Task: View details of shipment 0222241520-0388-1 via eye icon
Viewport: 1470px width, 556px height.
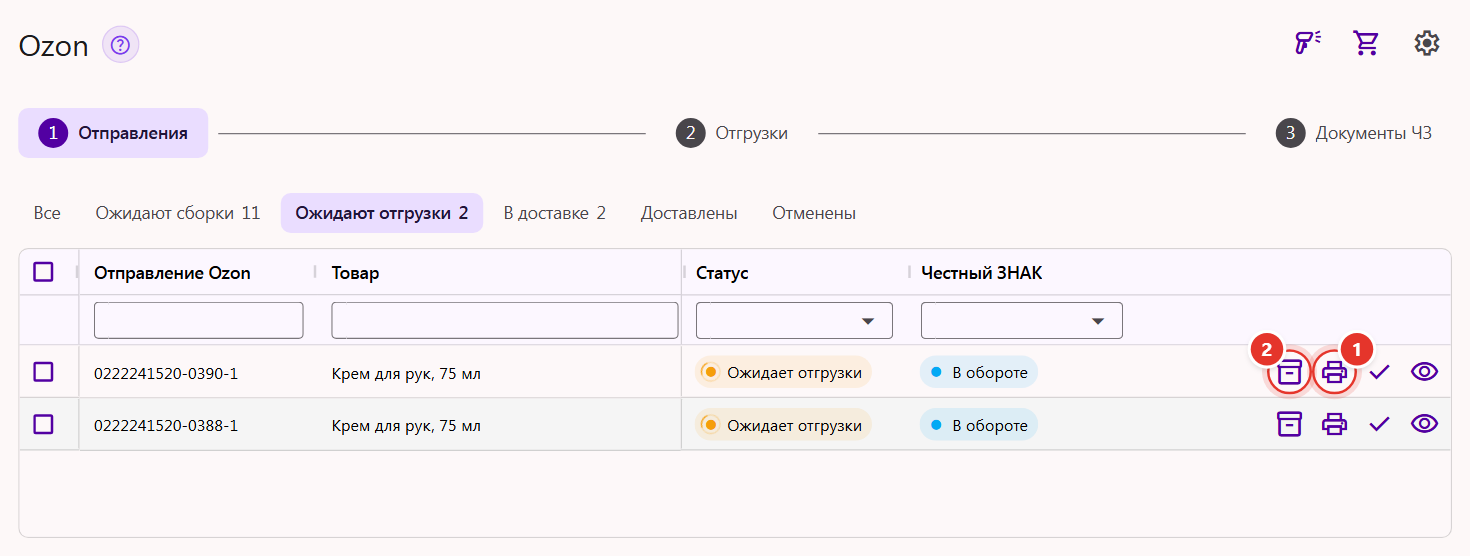Action: (x=1424, y=424)
